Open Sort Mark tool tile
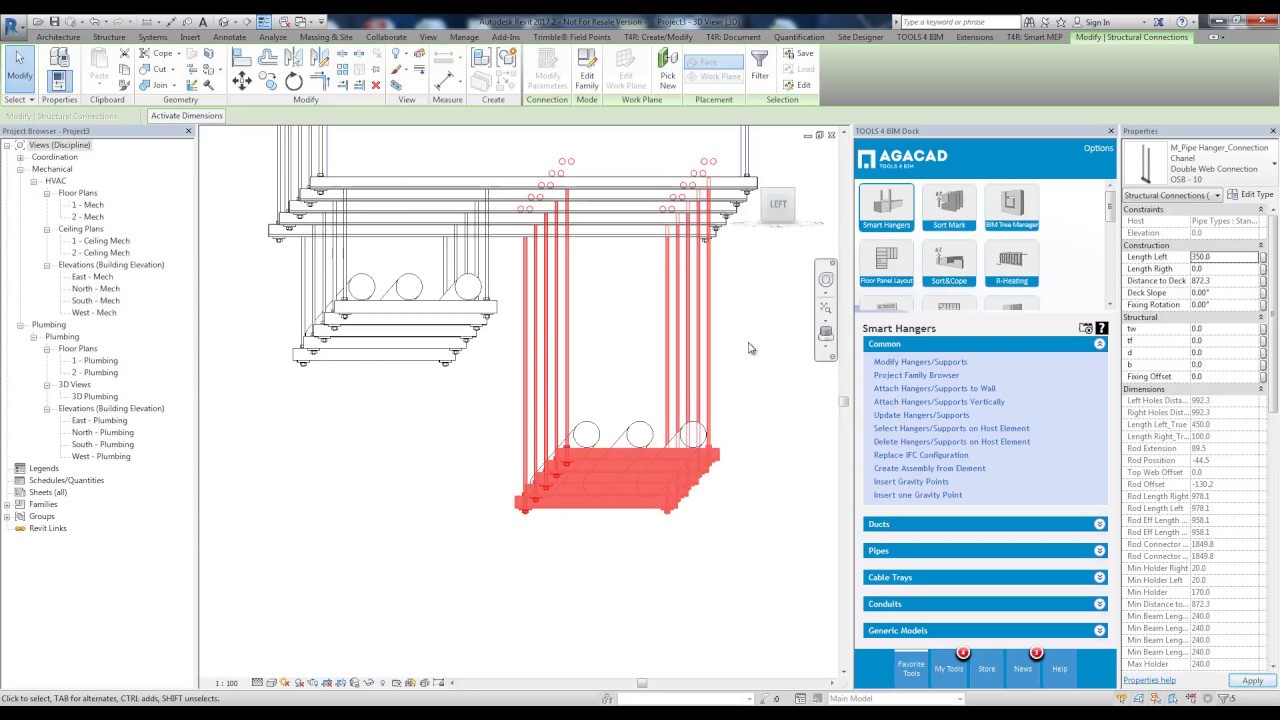This screenshot has width=1280, height=720. [949, 208]
